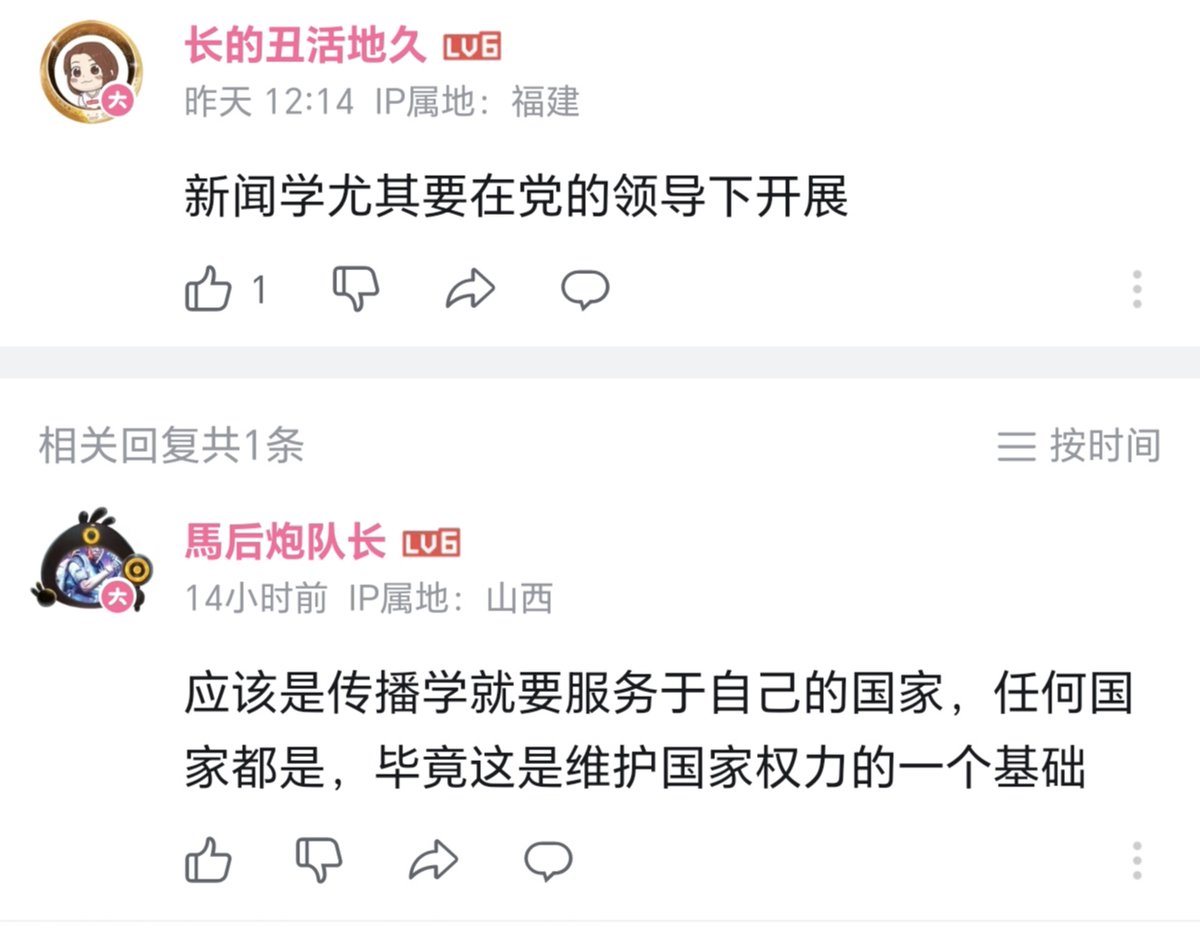Share the first comment about 新闻学
Image resolution: width=1200 pixels, height=931 pixels.
(470, 290)
